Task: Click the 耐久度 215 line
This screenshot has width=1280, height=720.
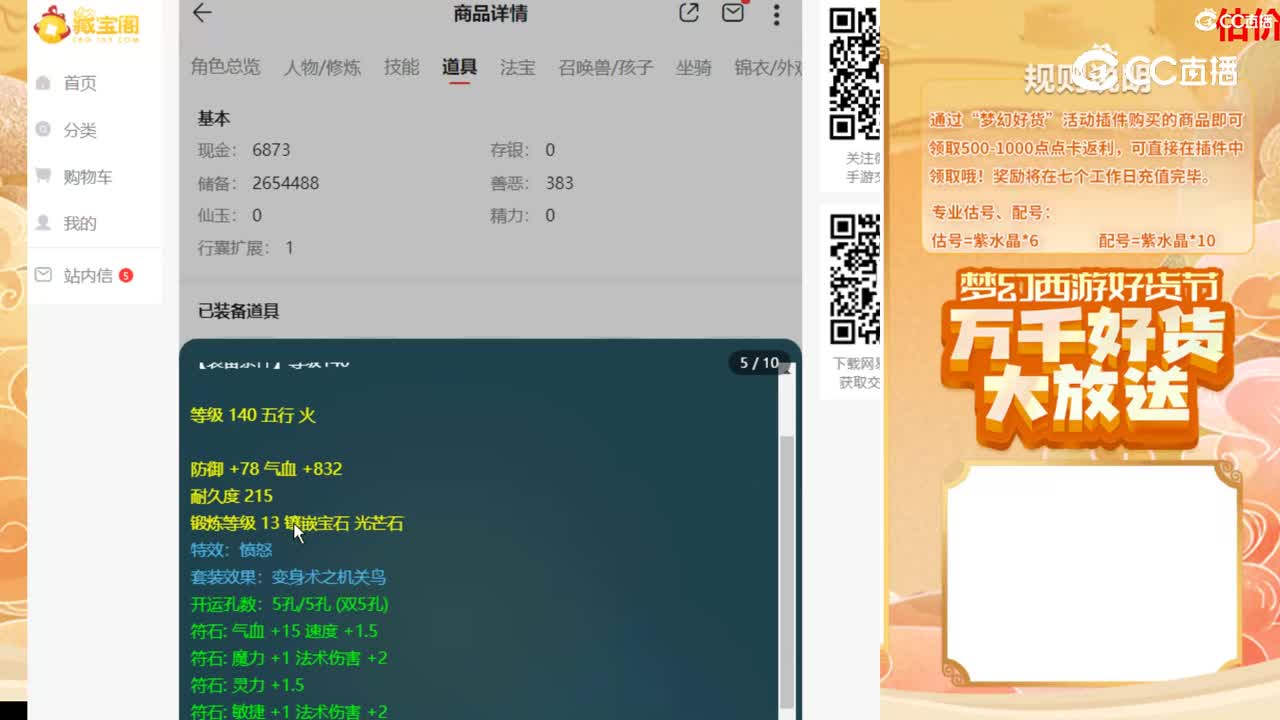Action: (x=231, y=496)
